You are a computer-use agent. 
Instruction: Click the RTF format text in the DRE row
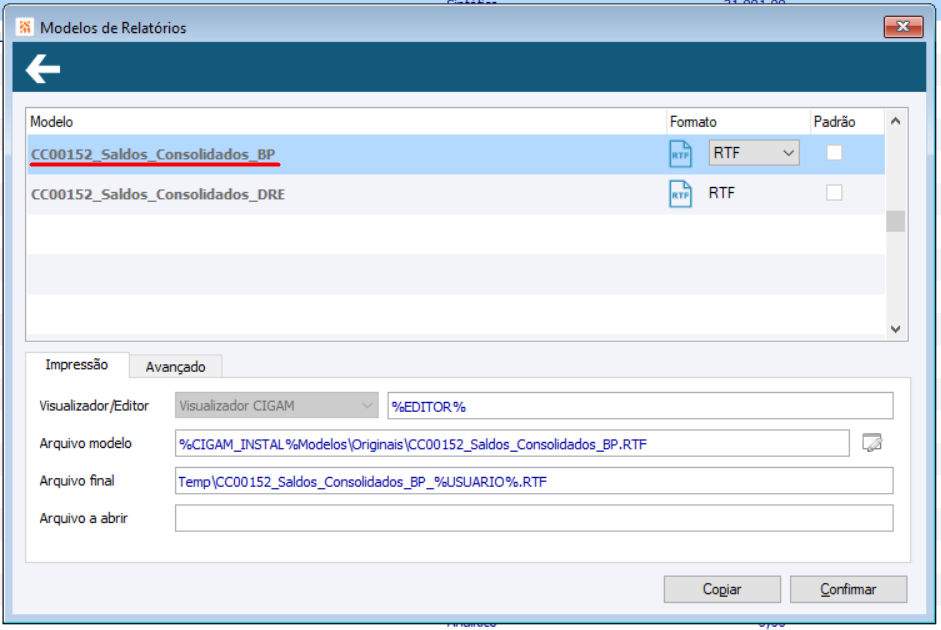pyautogui.click(x=721, y=193)
